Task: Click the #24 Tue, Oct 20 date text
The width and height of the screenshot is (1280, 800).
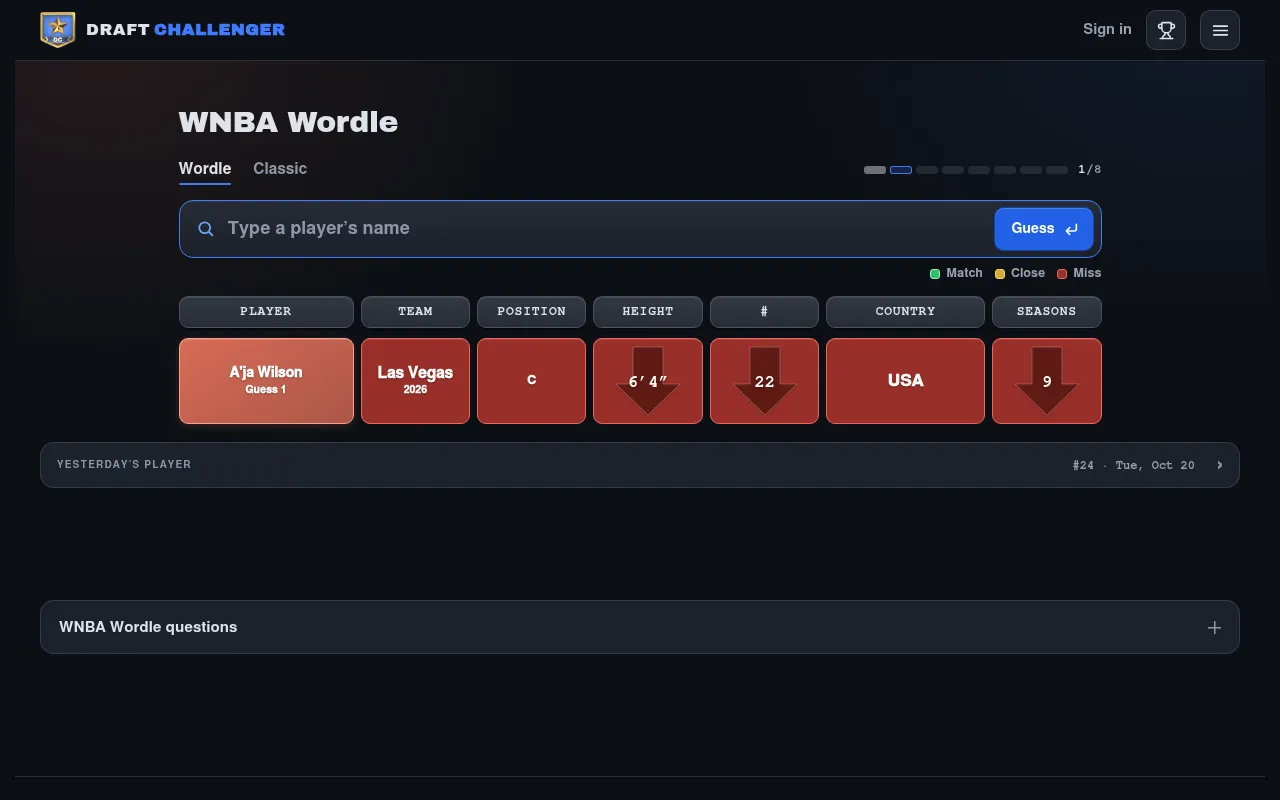Action: pos(1133,465)
